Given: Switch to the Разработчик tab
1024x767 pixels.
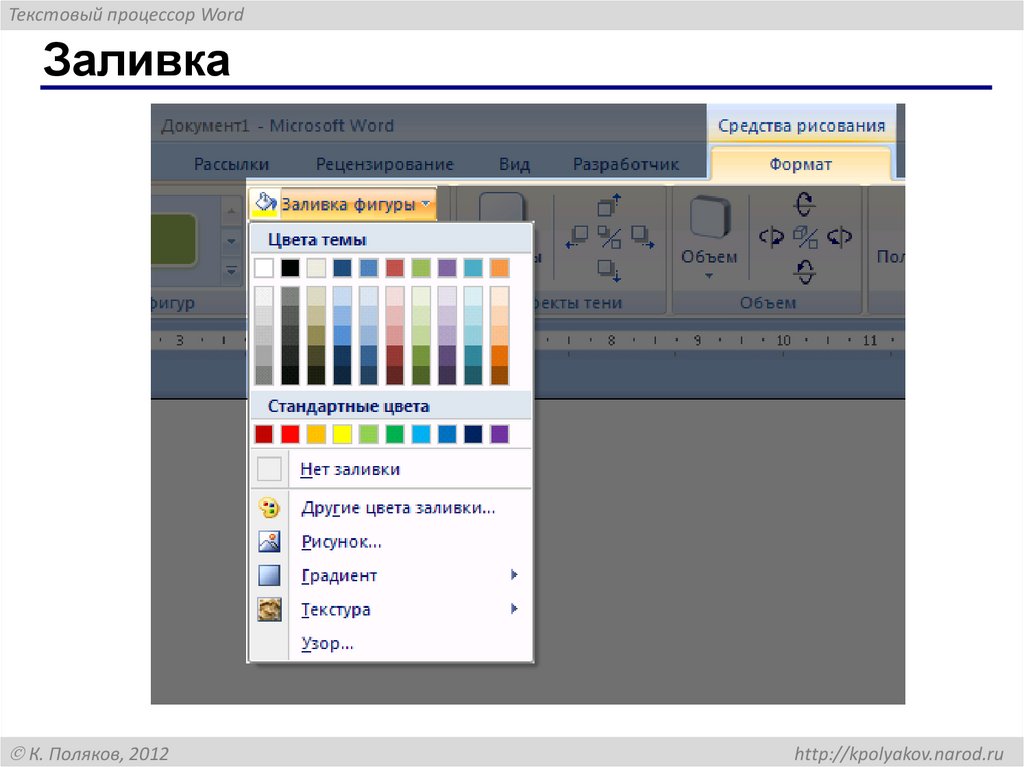Looking at the screenshot, I should click(x=626, y=164).
